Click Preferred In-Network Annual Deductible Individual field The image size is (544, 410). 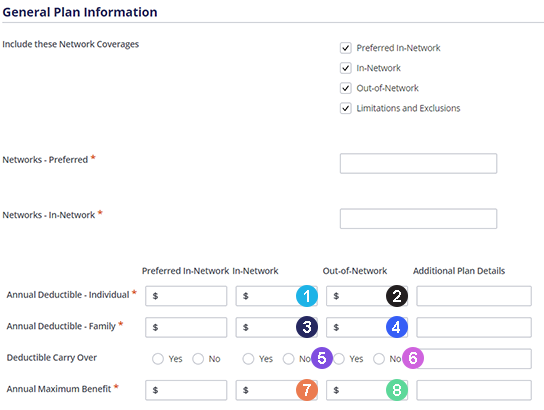[186, 296]
